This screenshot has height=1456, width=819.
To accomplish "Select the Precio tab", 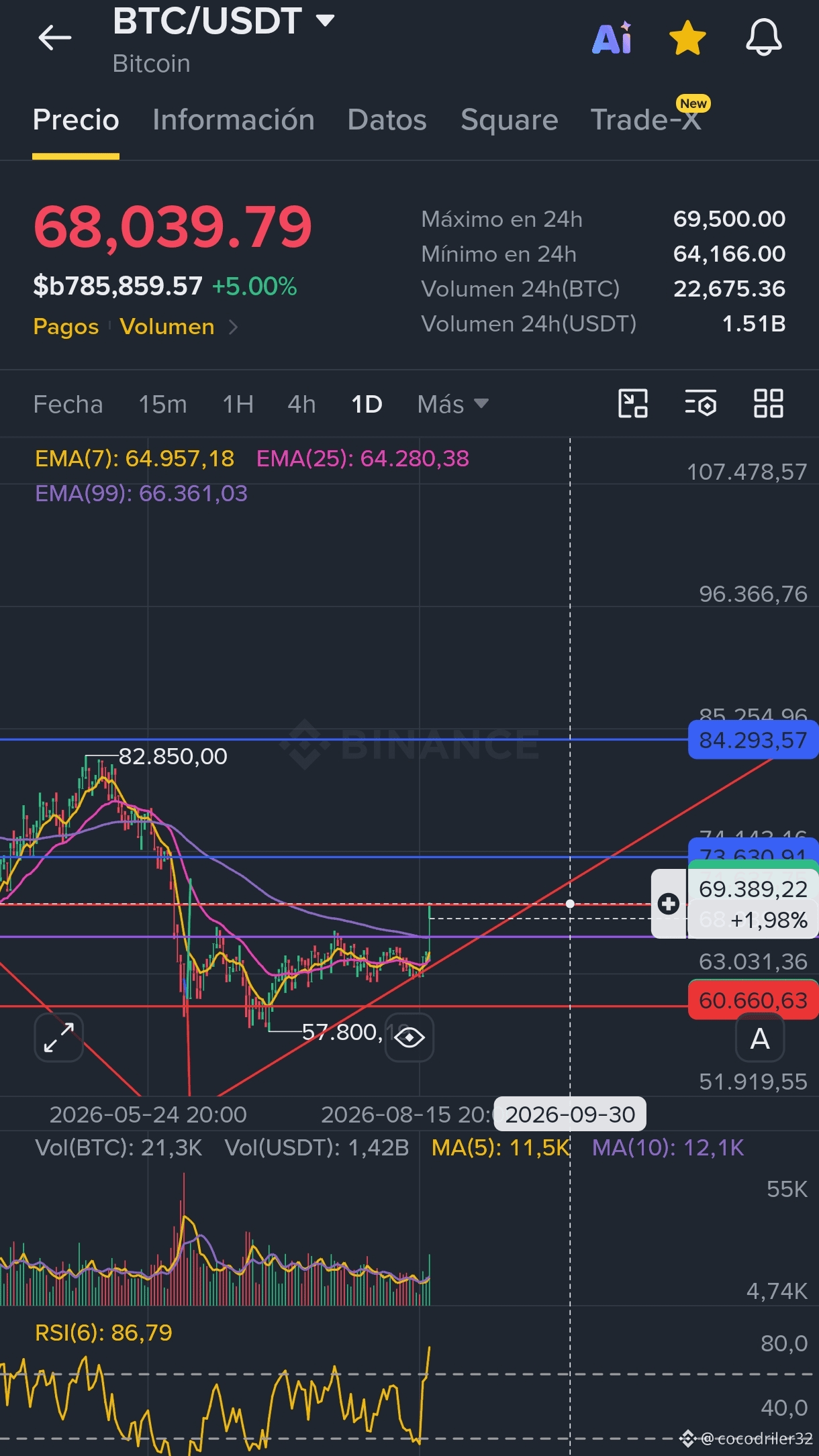I will (76, 120).
